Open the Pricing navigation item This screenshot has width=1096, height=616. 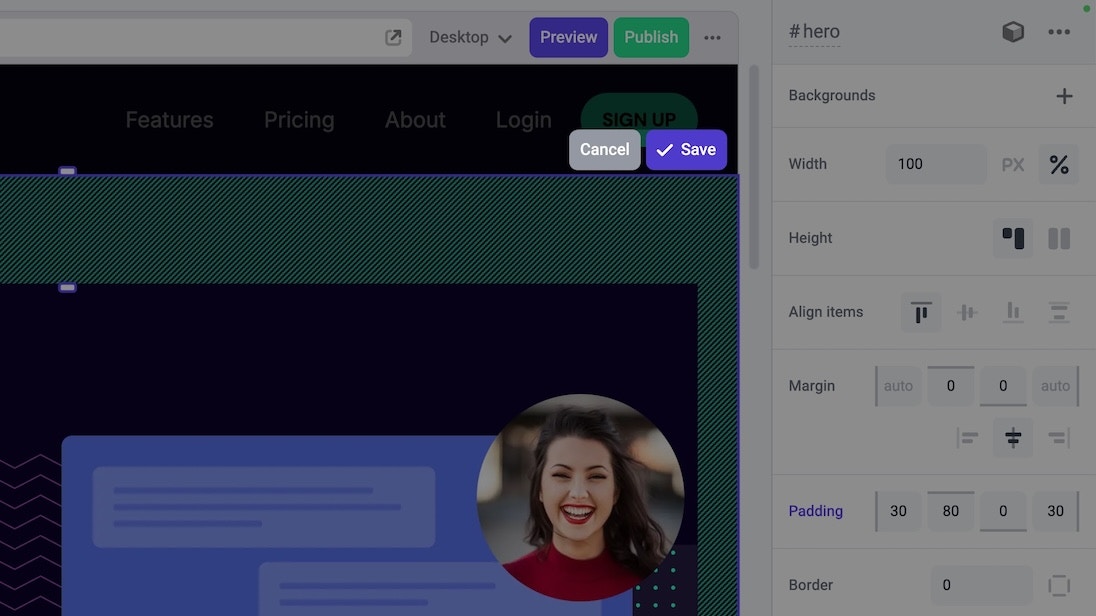tap(298, 119)
